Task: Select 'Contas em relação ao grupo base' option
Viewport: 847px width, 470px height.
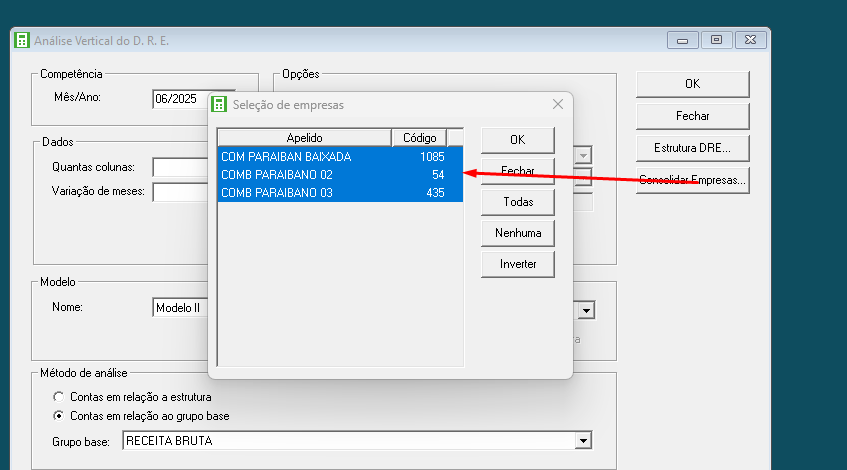Action: [59, 416]
